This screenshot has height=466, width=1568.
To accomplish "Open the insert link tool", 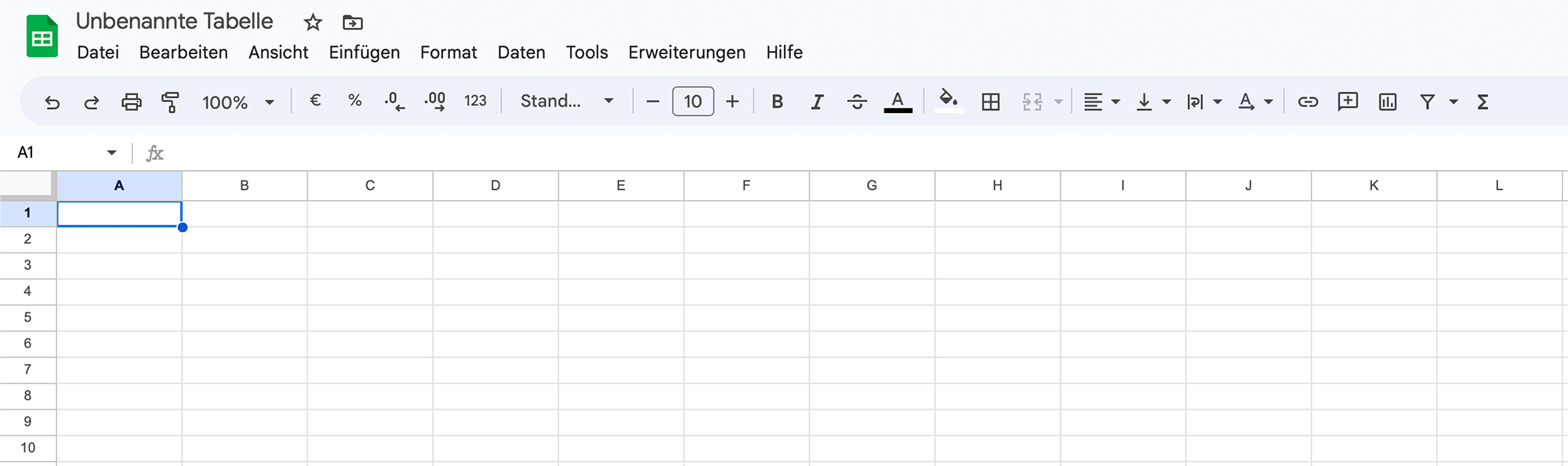I will (x=1308, y=102).
